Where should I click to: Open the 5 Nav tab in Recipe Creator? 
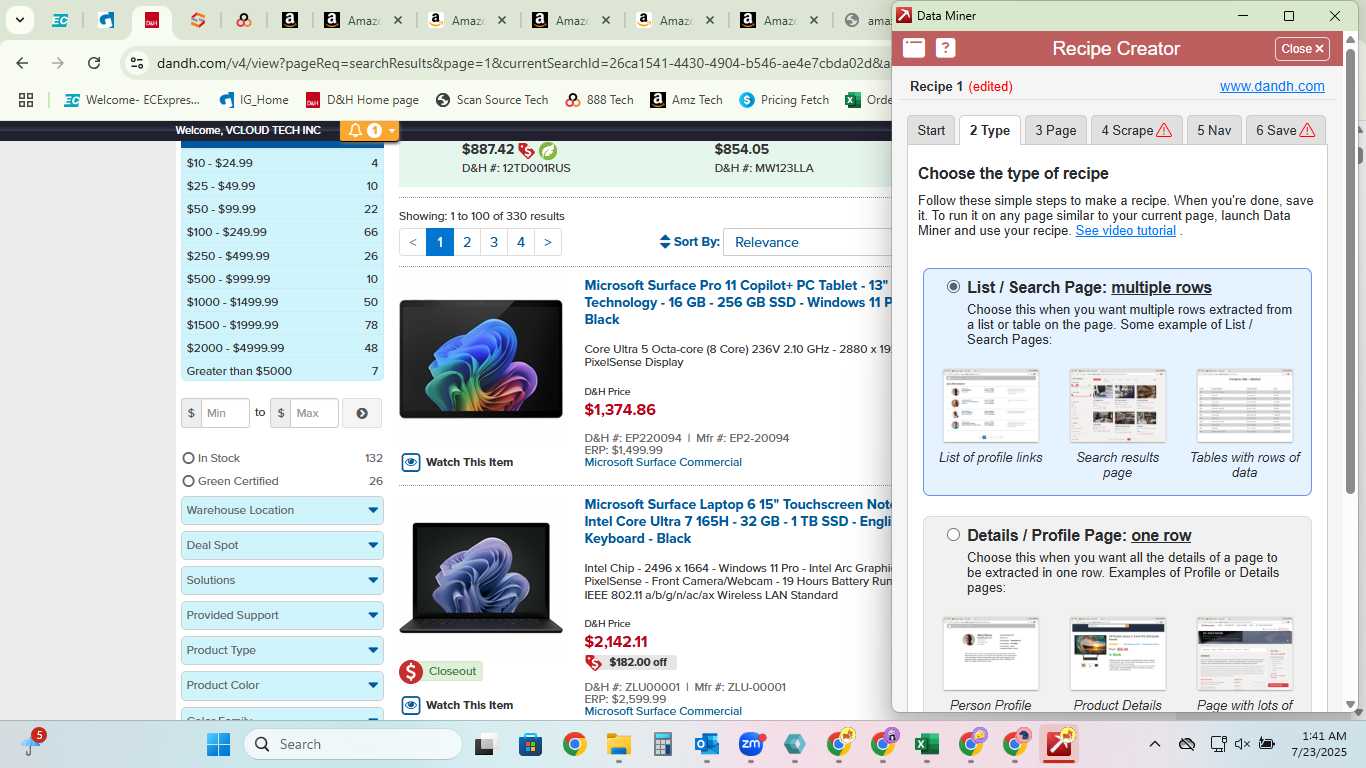coord(1214,130)
